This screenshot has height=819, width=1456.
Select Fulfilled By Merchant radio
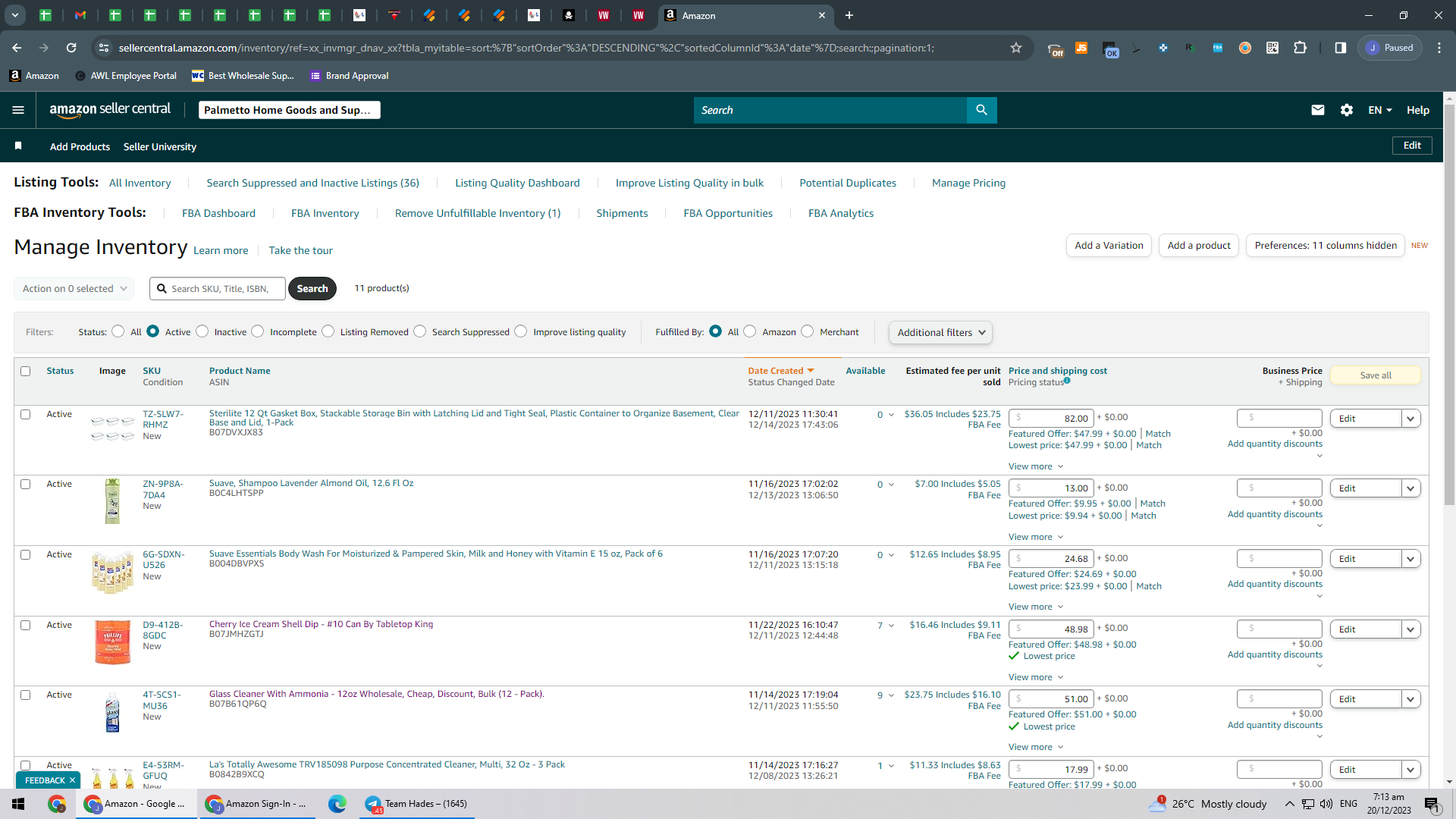[808, 331]
